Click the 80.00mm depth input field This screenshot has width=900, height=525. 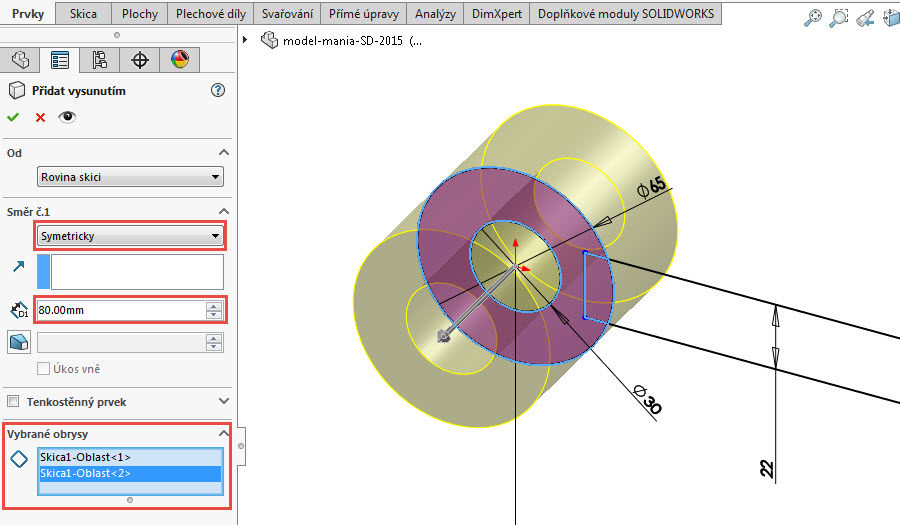118,310
